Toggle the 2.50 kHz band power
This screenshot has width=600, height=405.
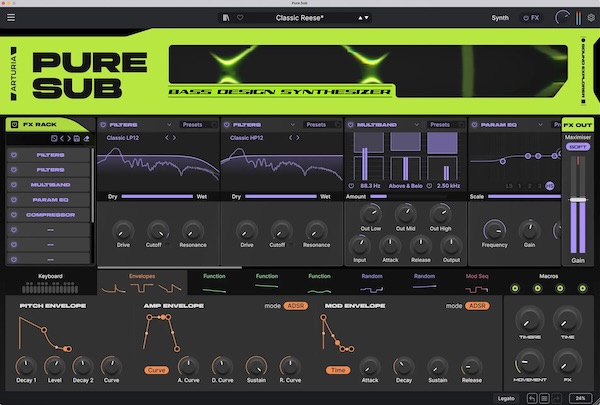coord(429,186)
